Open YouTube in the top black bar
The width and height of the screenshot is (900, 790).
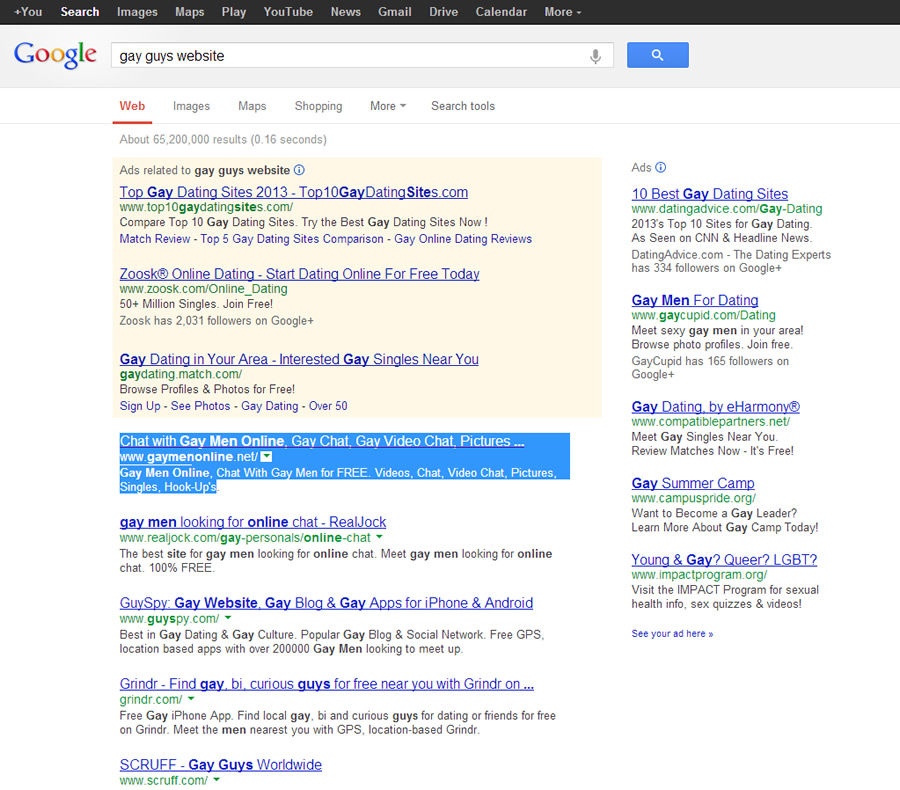click(x=288, y=12)
